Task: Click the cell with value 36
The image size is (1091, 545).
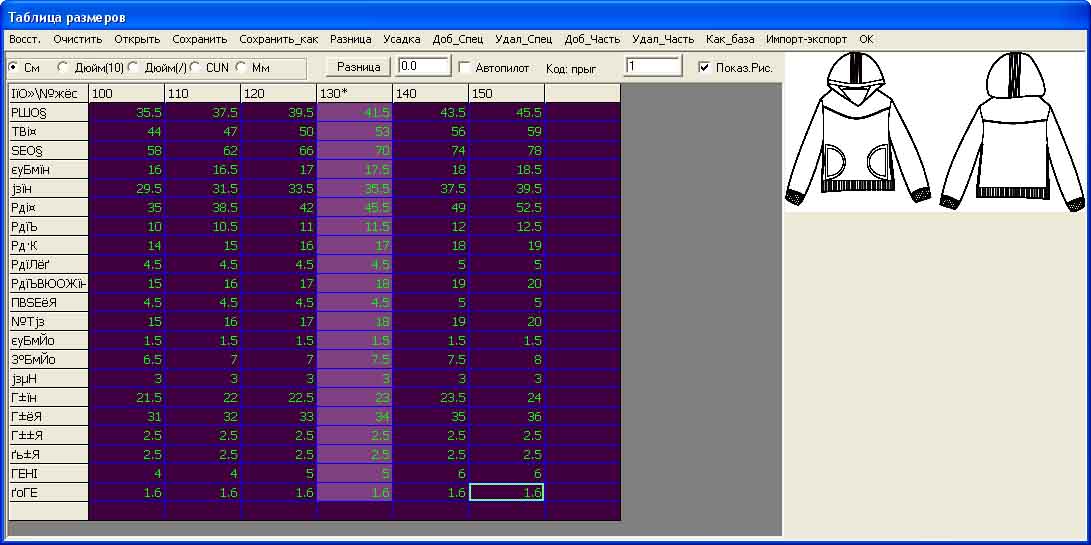Action: click(506, 416)
